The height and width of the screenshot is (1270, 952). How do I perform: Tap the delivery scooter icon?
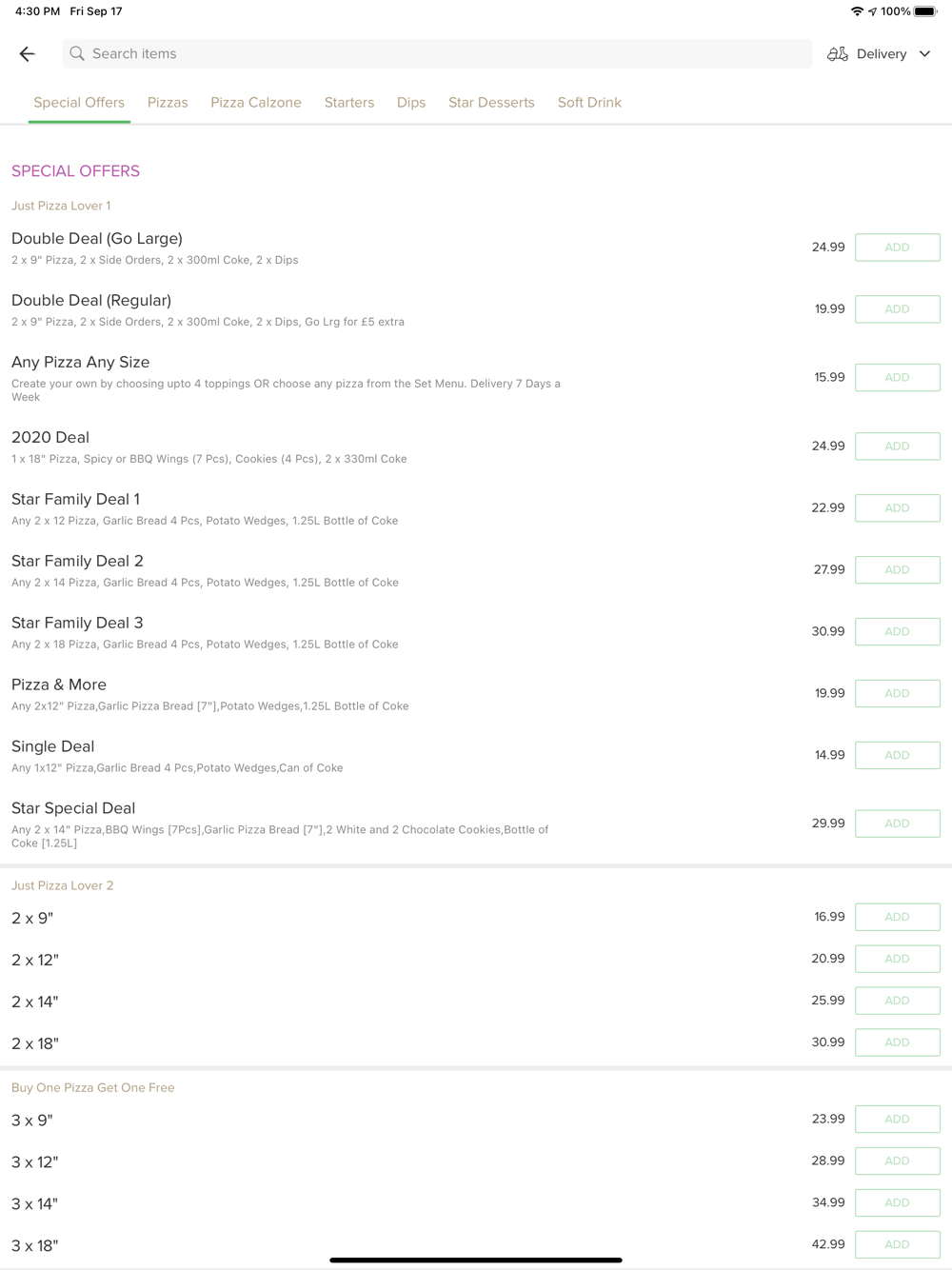tap(838, 54)
